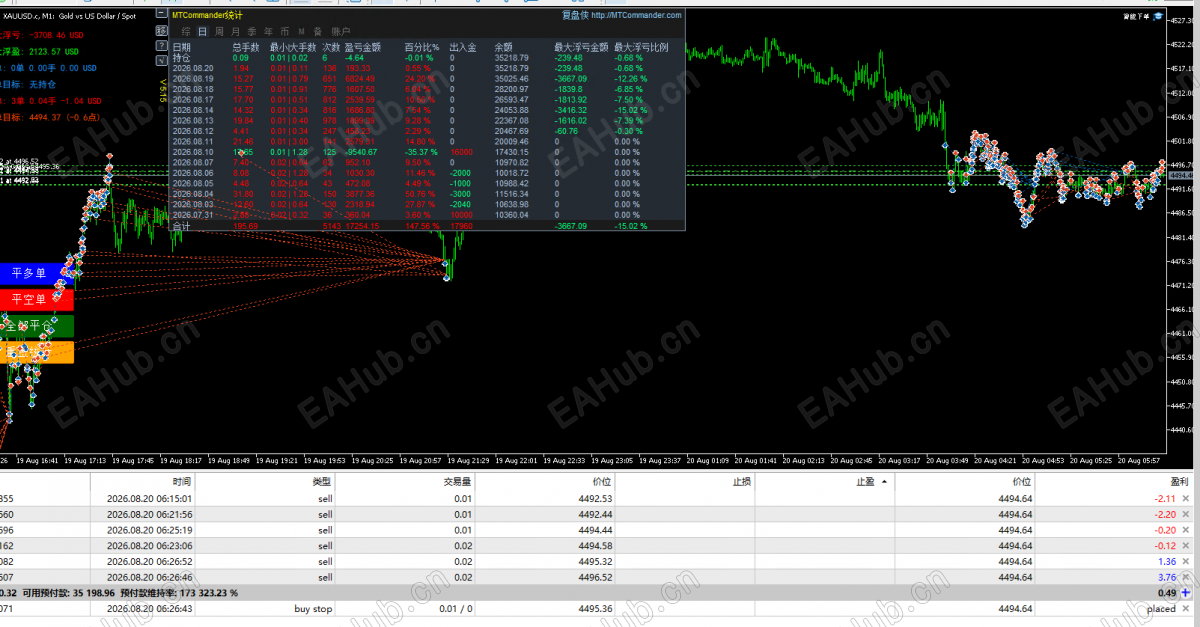
Task: Select the 季 quarterly tab
Action: [x=252, y=32]
